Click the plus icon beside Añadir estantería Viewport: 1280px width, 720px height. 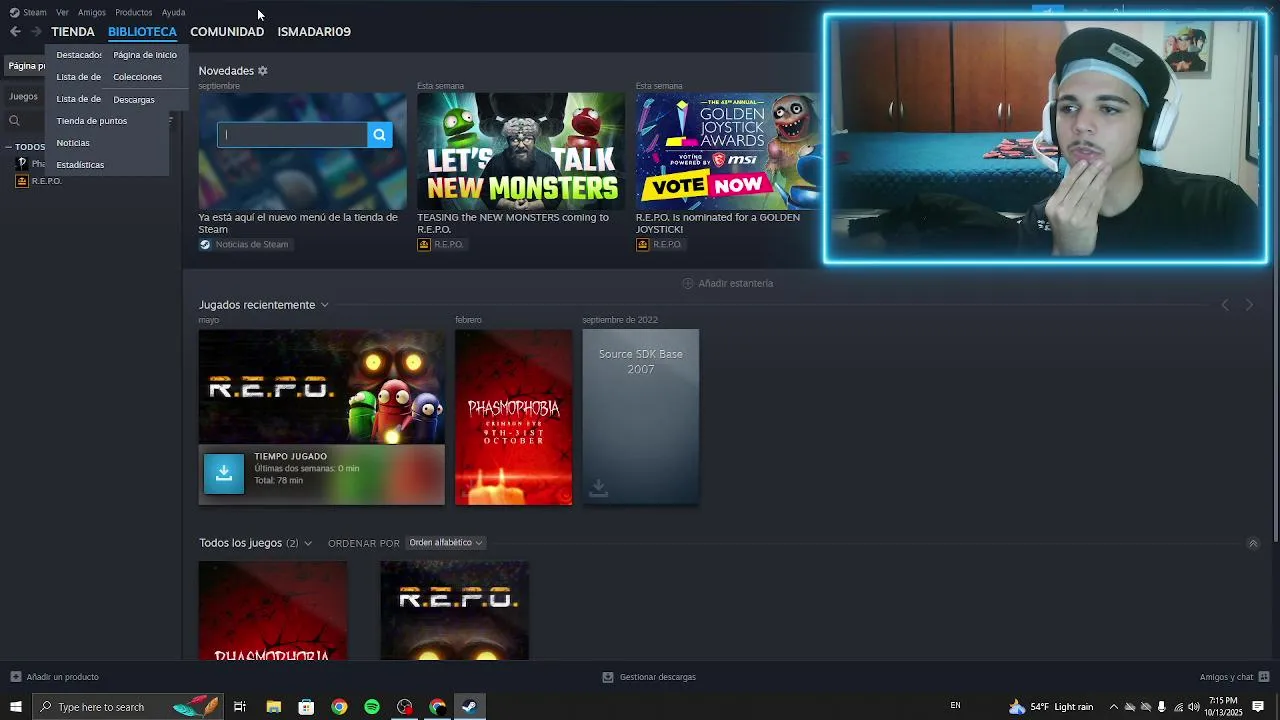click(688, 283)
